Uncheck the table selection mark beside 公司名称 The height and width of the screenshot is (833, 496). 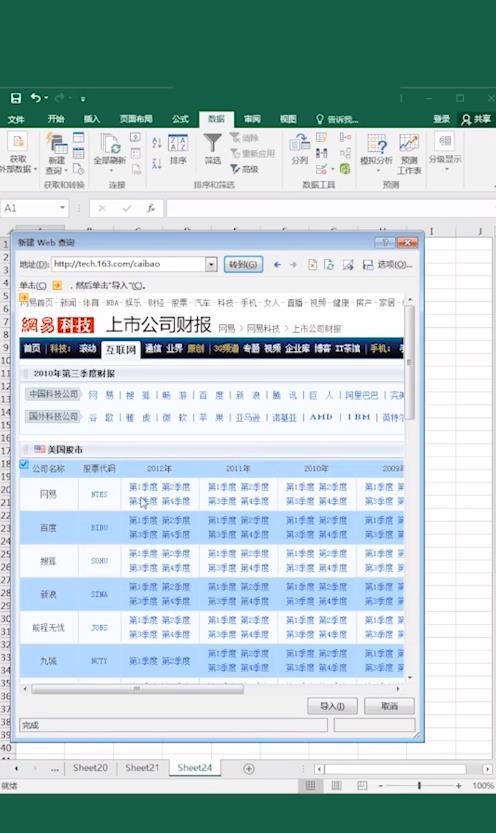24,464
